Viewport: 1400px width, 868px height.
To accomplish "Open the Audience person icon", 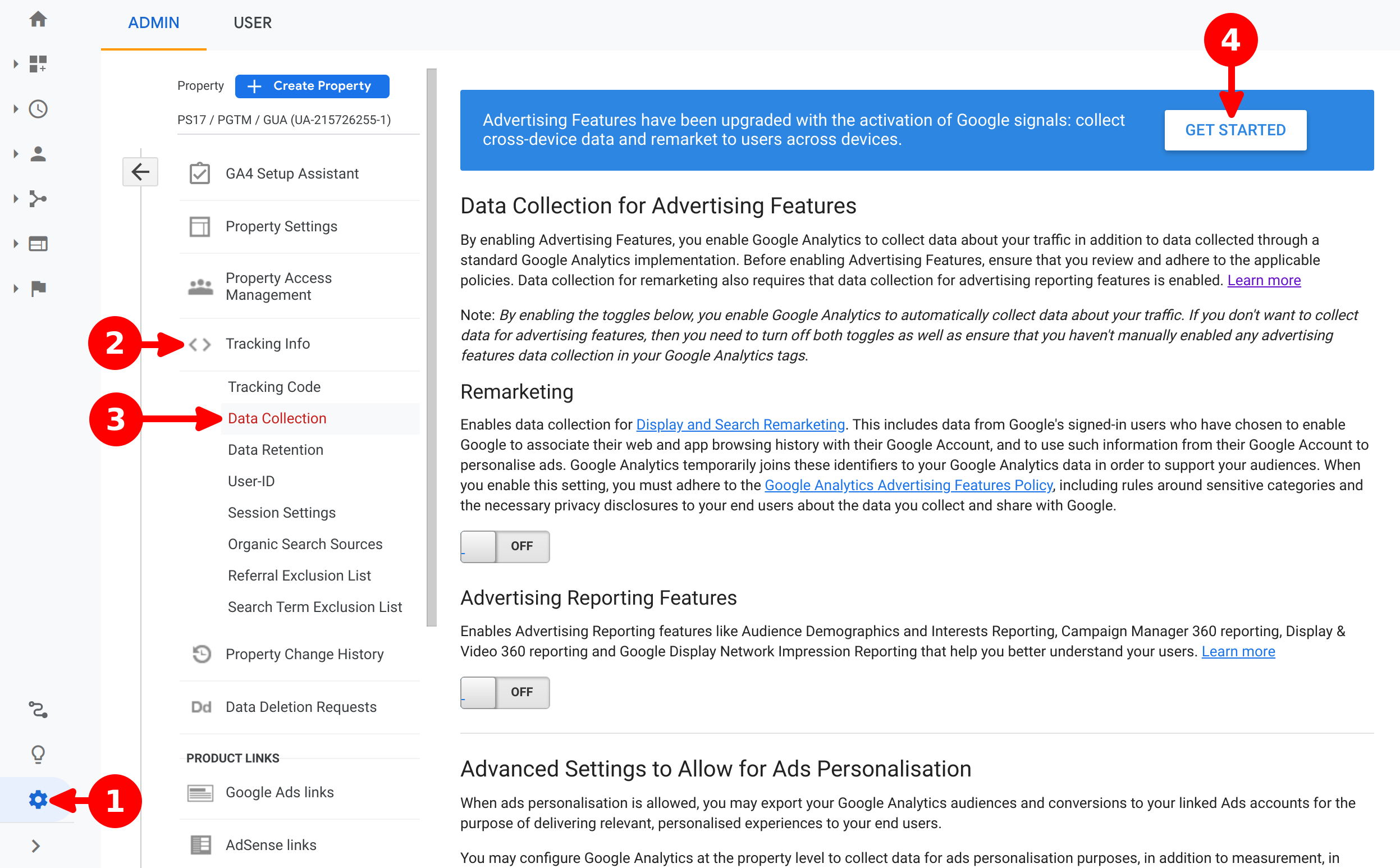I will tap(38, 154).
